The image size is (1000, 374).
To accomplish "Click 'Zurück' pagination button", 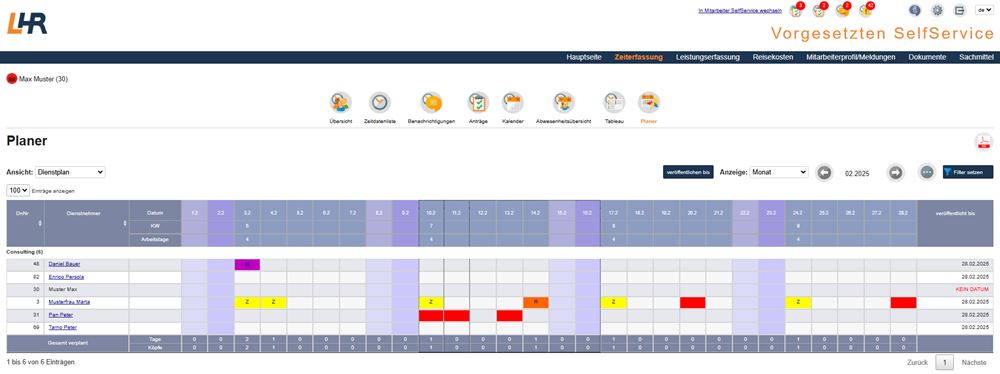I will pyautogui.click(x=917, y=363).
